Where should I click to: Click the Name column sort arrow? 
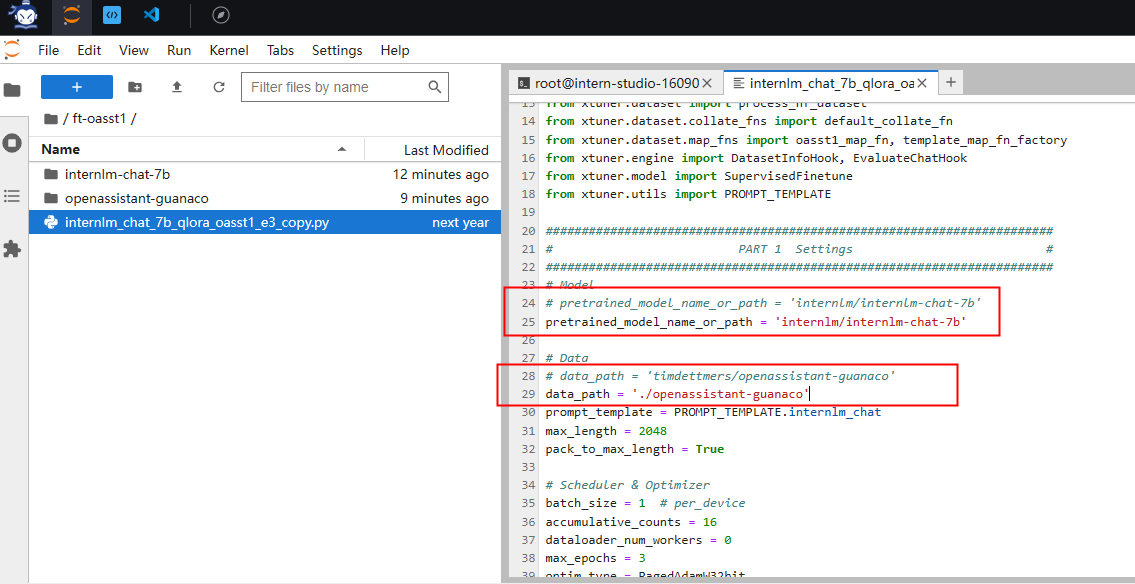tap(342, 150)
